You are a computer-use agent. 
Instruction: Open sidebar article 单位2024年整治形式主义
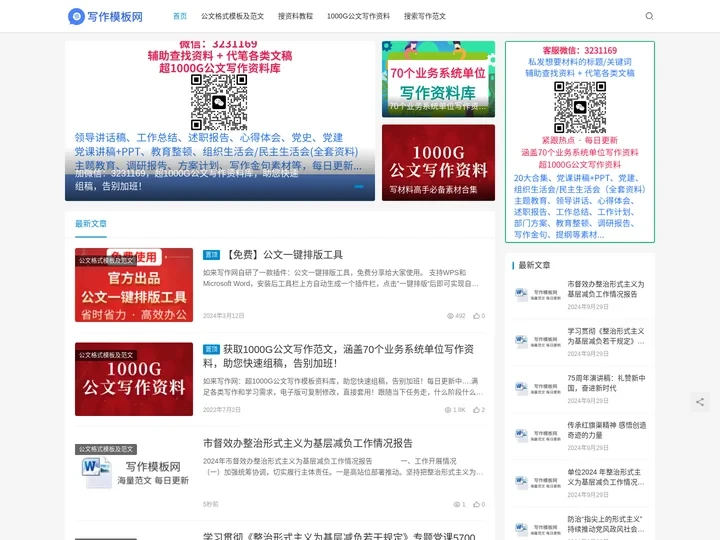tap(606, 477)
